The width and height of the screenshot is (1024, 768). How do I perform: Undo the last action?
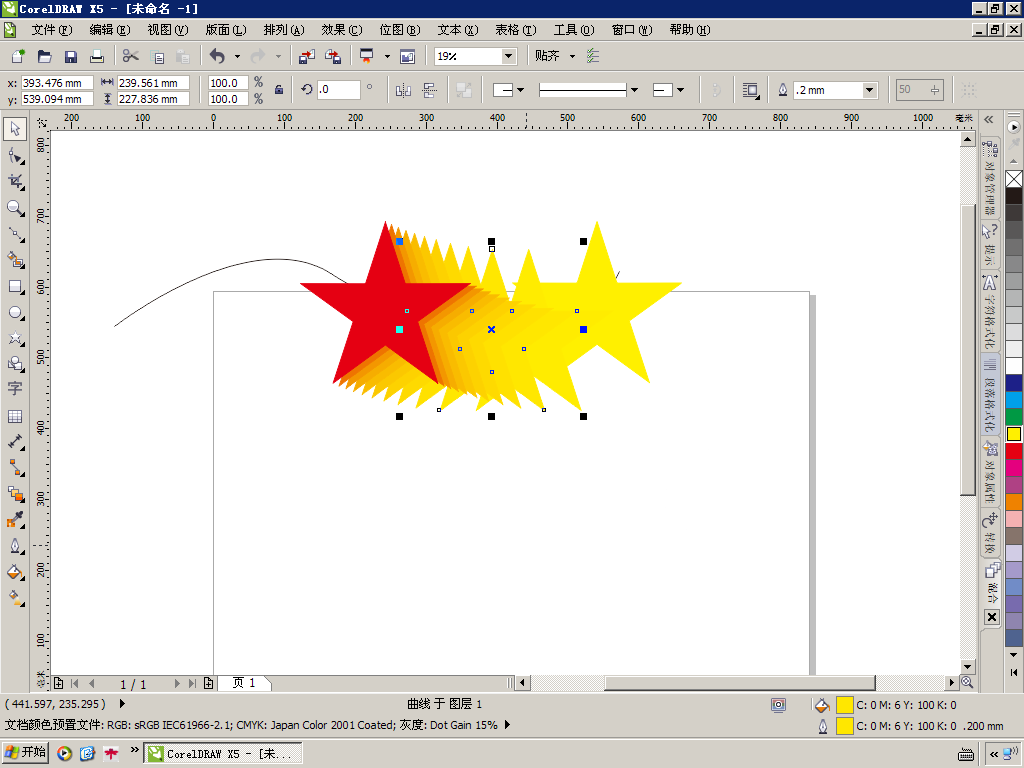pyautogui.click(x=217, y=56)
